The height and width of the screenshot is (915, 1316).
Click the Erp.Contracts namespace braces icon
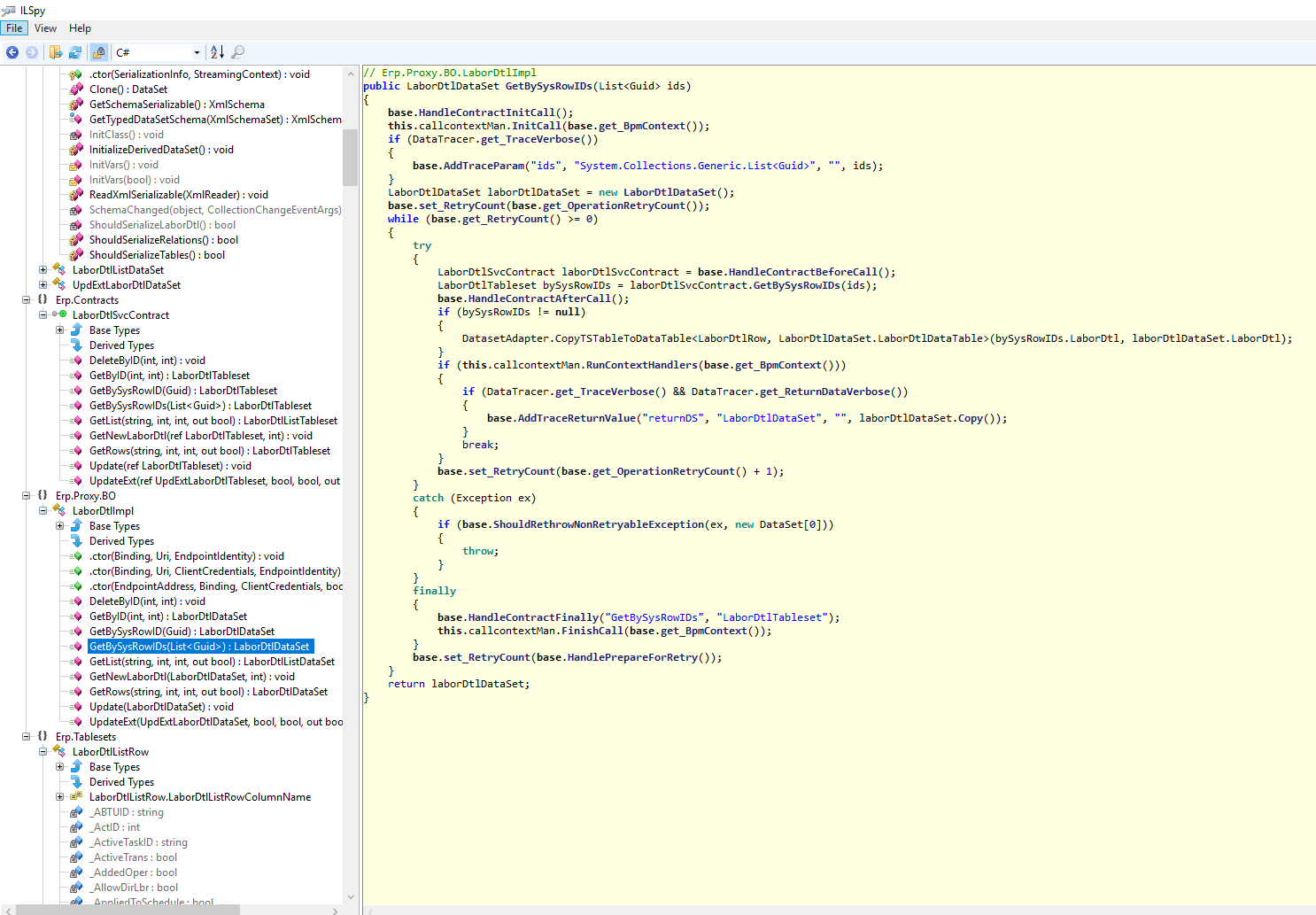coord(43,300)
